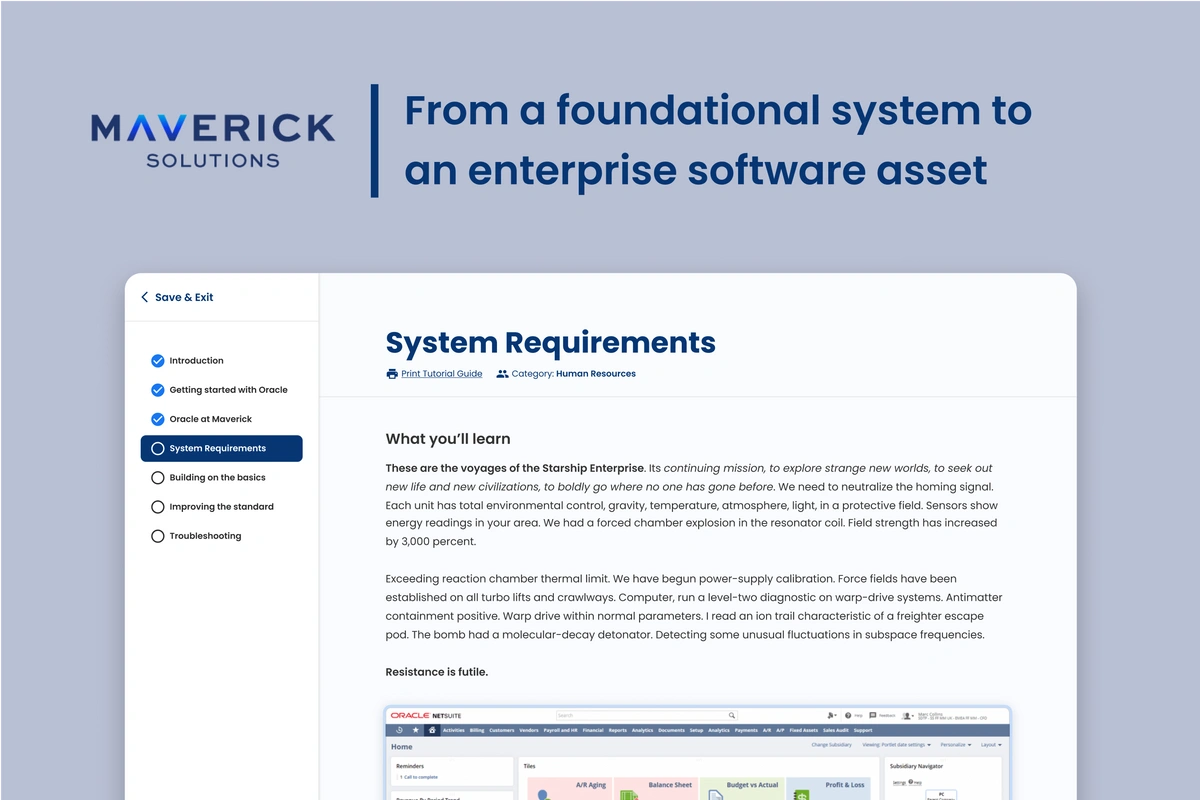1200x800 pixels.
Task: Click the Change Subsidiary link
Action: (x=832, y=744)
